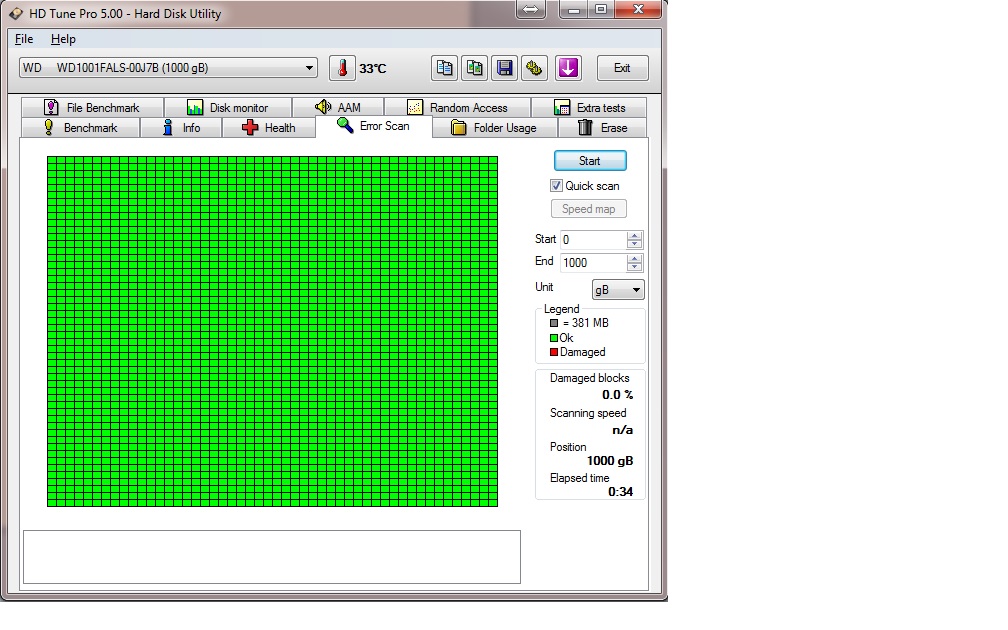
Task: Switch to the Benchmark tab
Action: (x=80, y=127)
